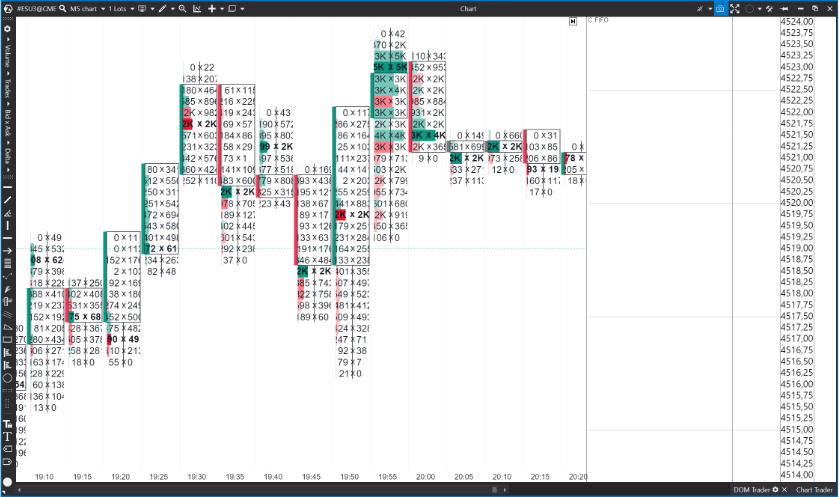Click the horizontal scrollbar right arrow
The height and width of the screenshot is (497, 839).
tap(505, 490)
